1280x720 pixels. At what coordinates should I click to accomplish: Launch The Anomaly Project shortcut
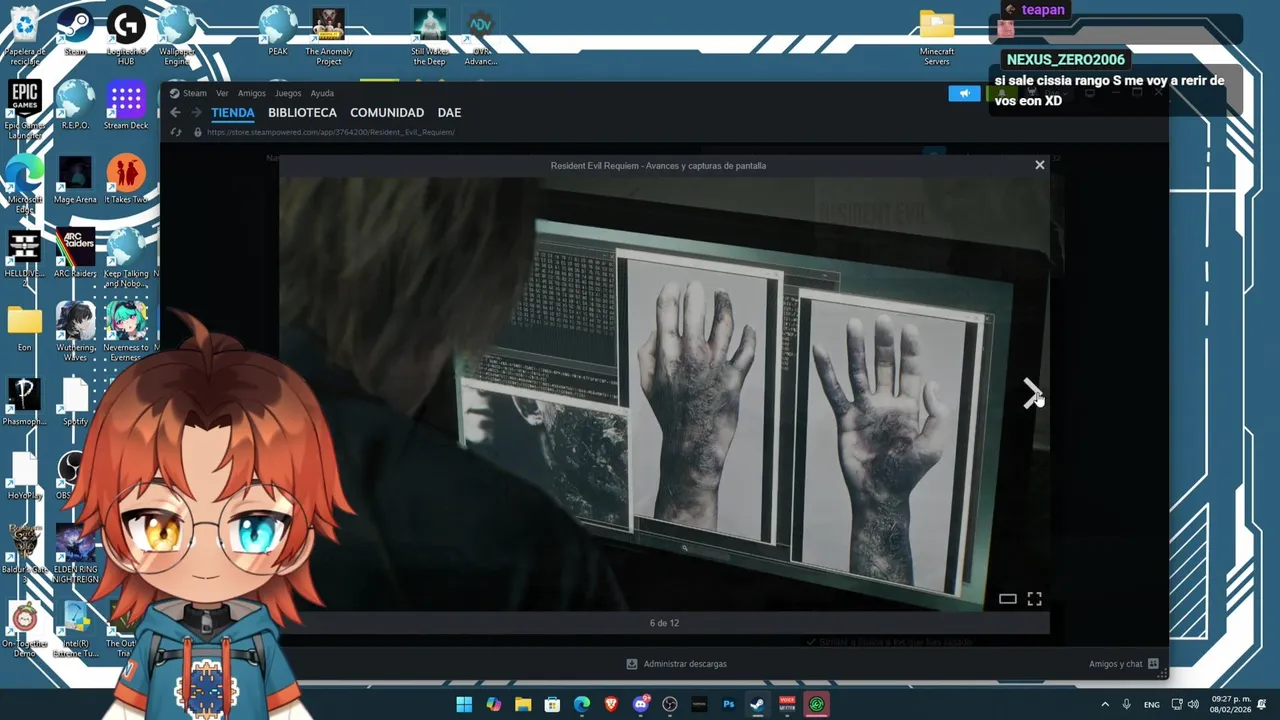[x=329, y=36]
